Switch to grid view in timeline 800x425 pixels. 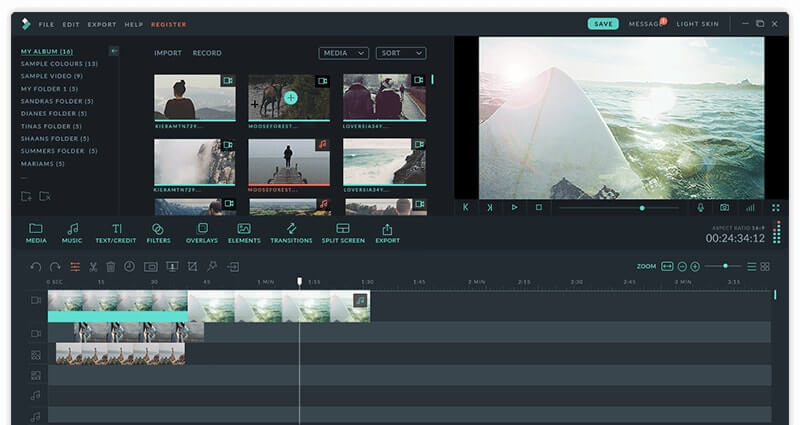point(765,266)
